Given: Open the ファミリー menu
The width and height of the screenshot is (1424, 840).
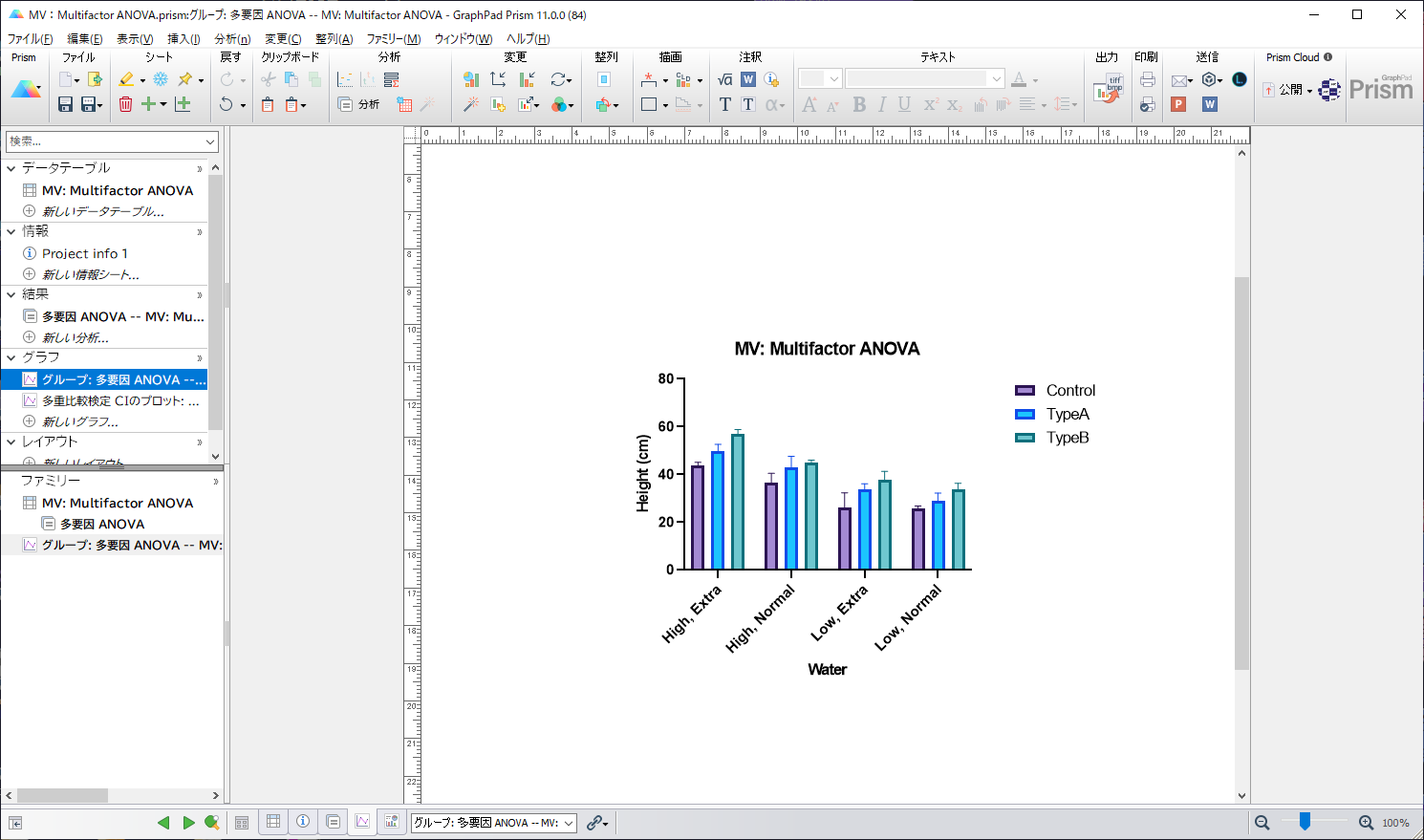Looking at the screenshot, I should click(393, 39).
